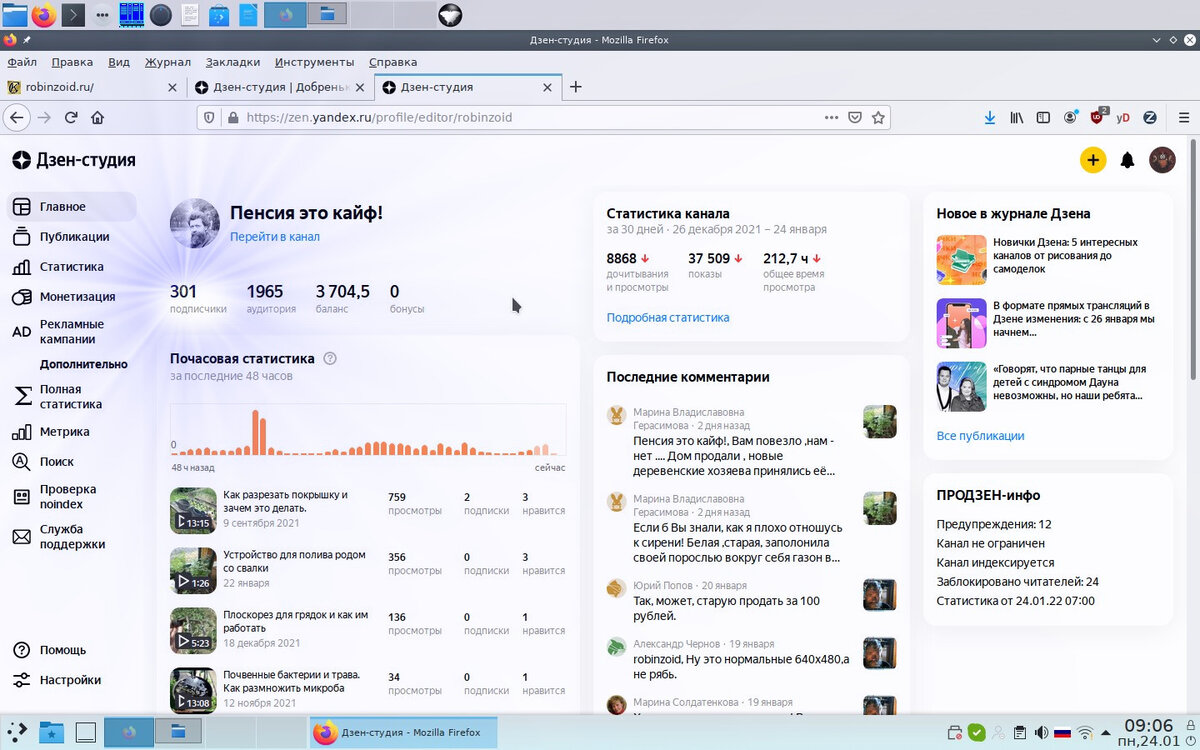Open Firefox sidebar toggle icon

(x=1043, y=117)
